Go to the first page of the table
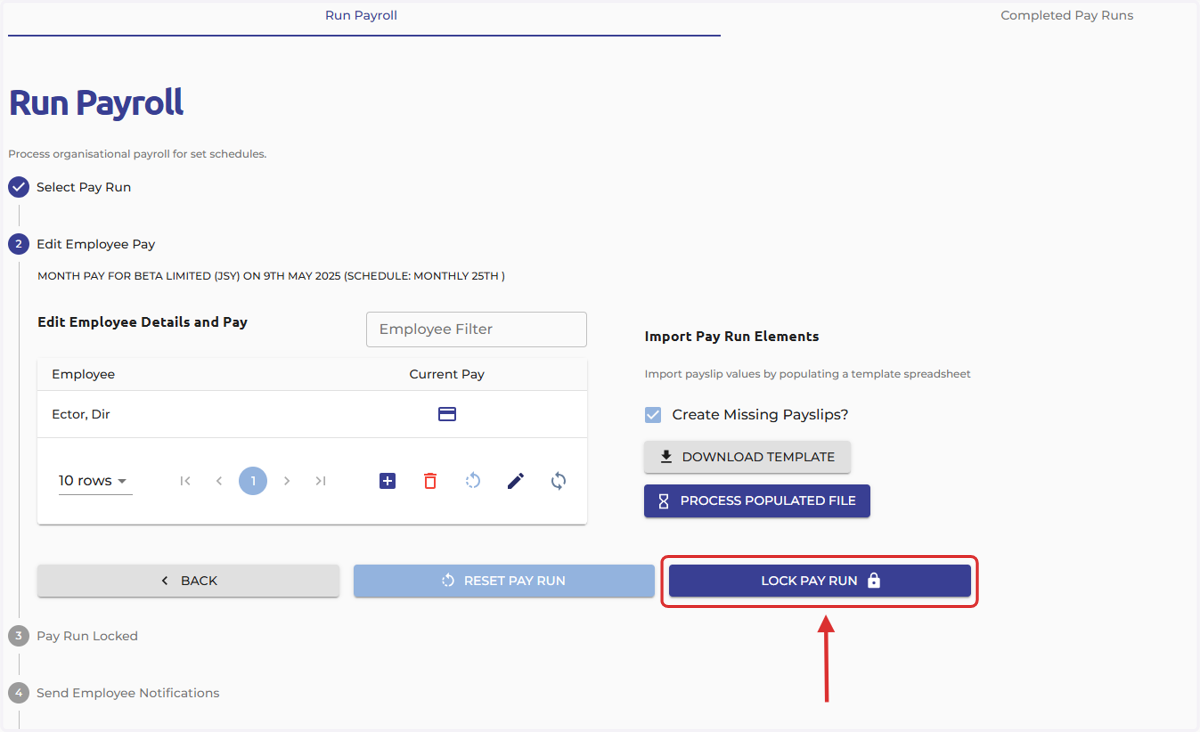1200x732 pixels. (x=185, y=481)
